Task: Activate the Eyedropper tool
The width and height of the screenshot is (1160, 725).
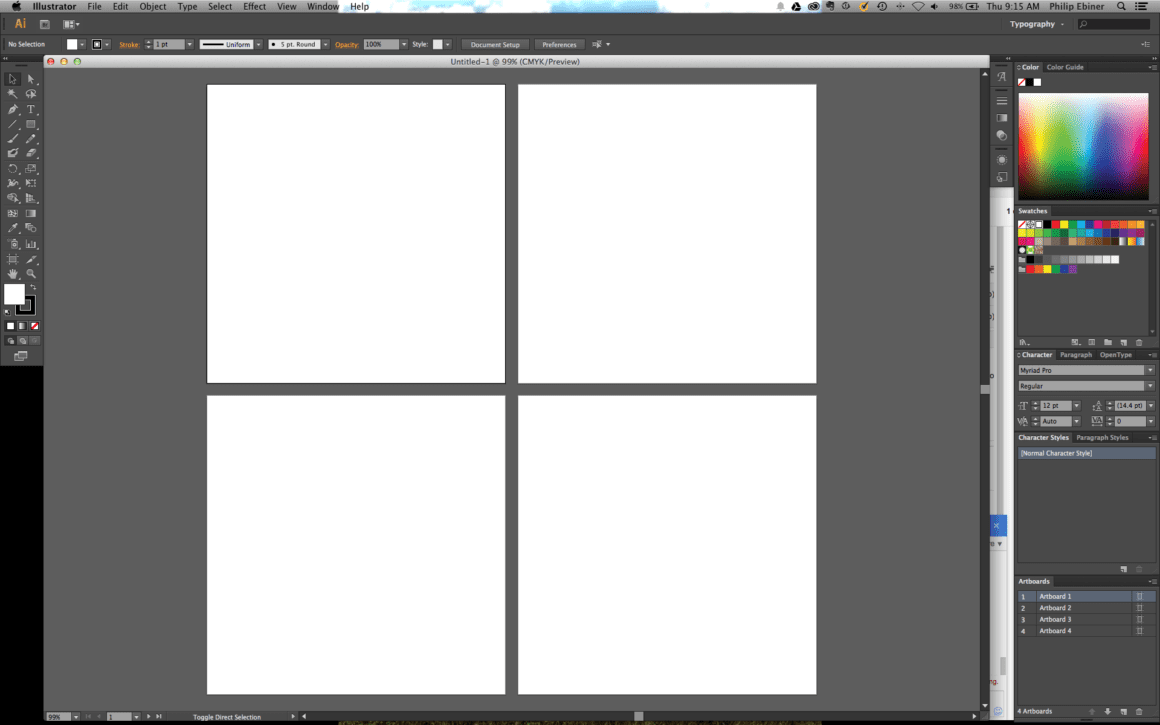Action: (13, 229)
